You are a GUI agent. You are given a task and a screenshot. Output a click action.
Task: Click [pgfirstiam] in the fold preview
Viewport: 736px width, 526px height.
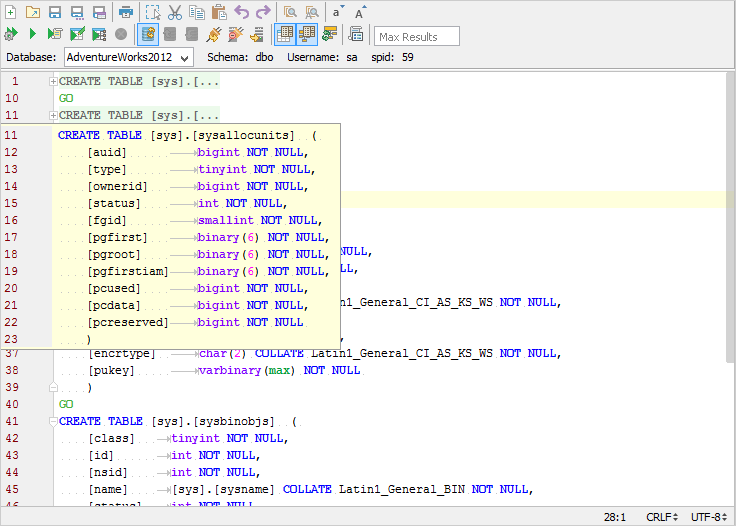click(x=128, y=272)
